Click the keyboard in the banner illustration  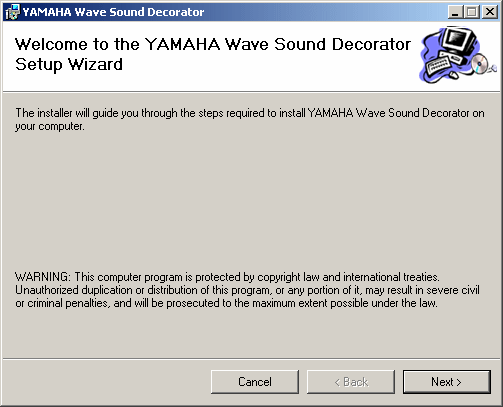coord(438,66)
